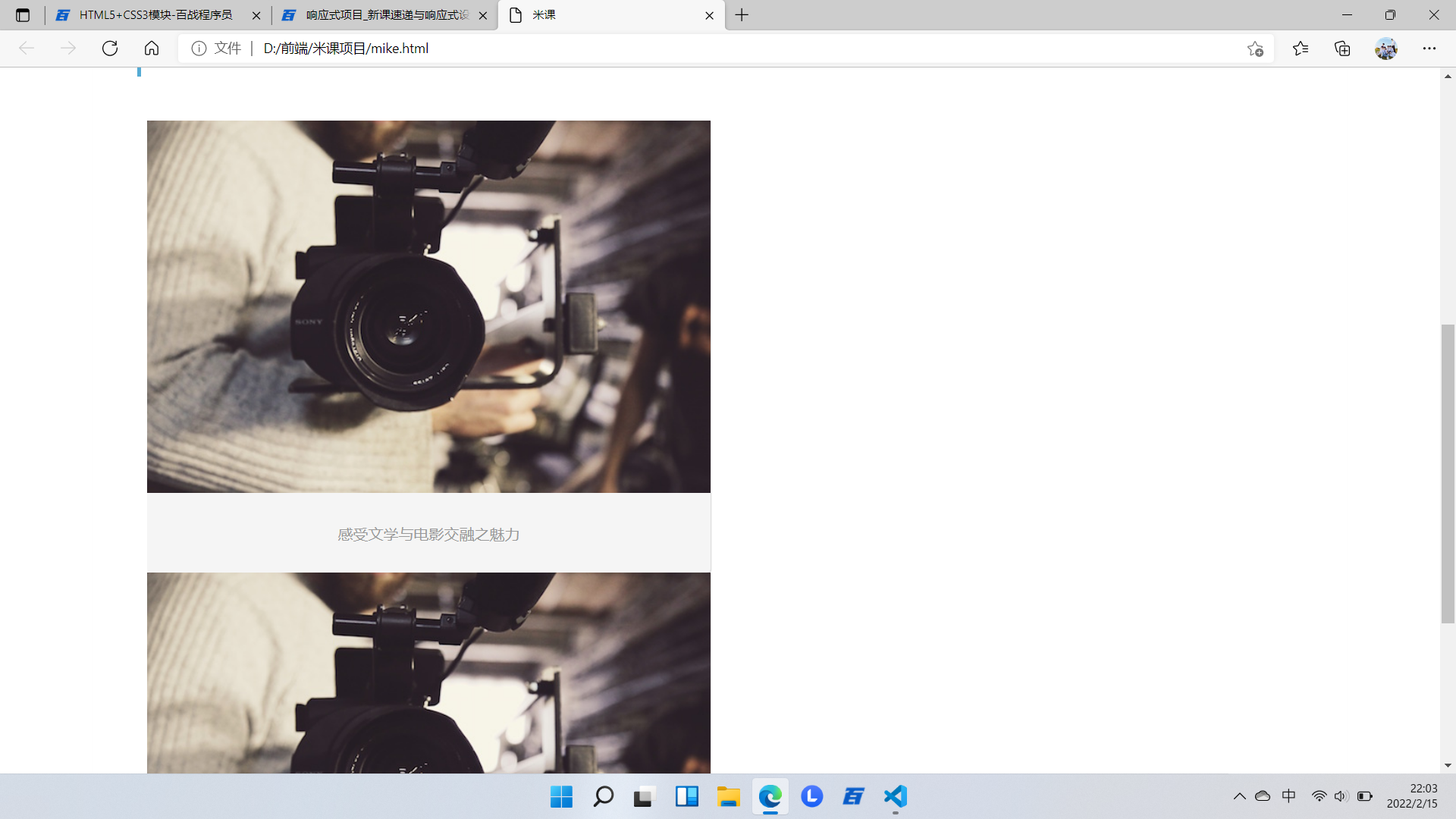Screen dimensions: 1456x819
Task: Click Microsoft Edge taskbar icon
Action: (770, 796)
